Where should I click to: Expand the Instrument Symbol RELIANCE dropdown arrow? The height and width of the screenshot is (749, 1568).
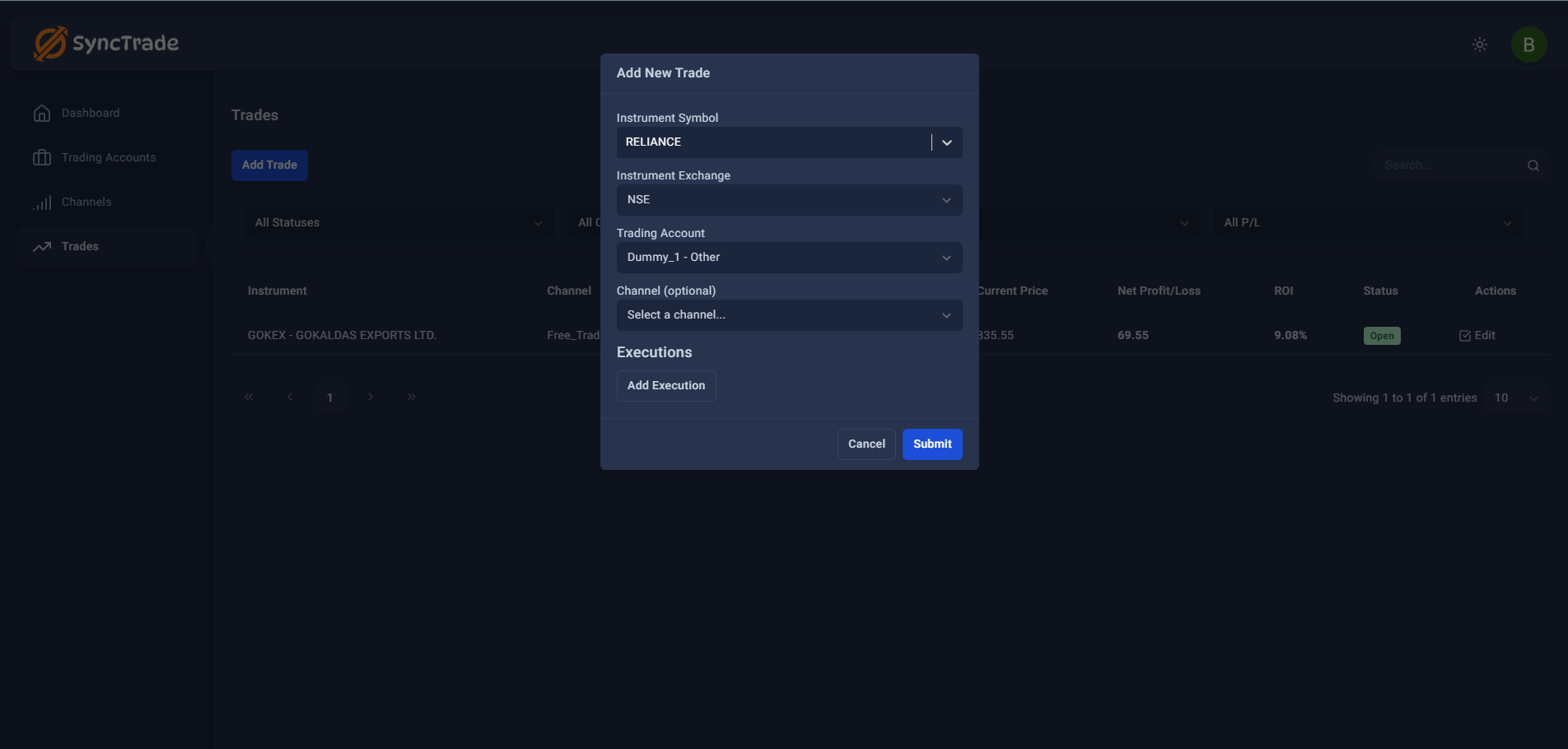947,142
